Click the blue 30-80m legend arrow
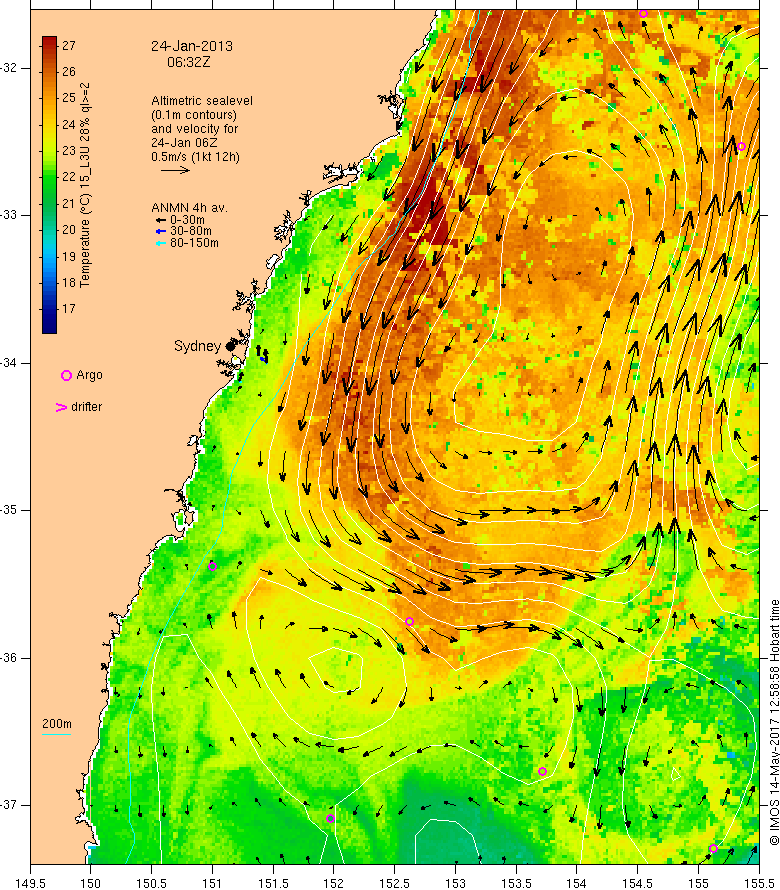The height and width of the screenshot is (890, 780). click(161, 231)
